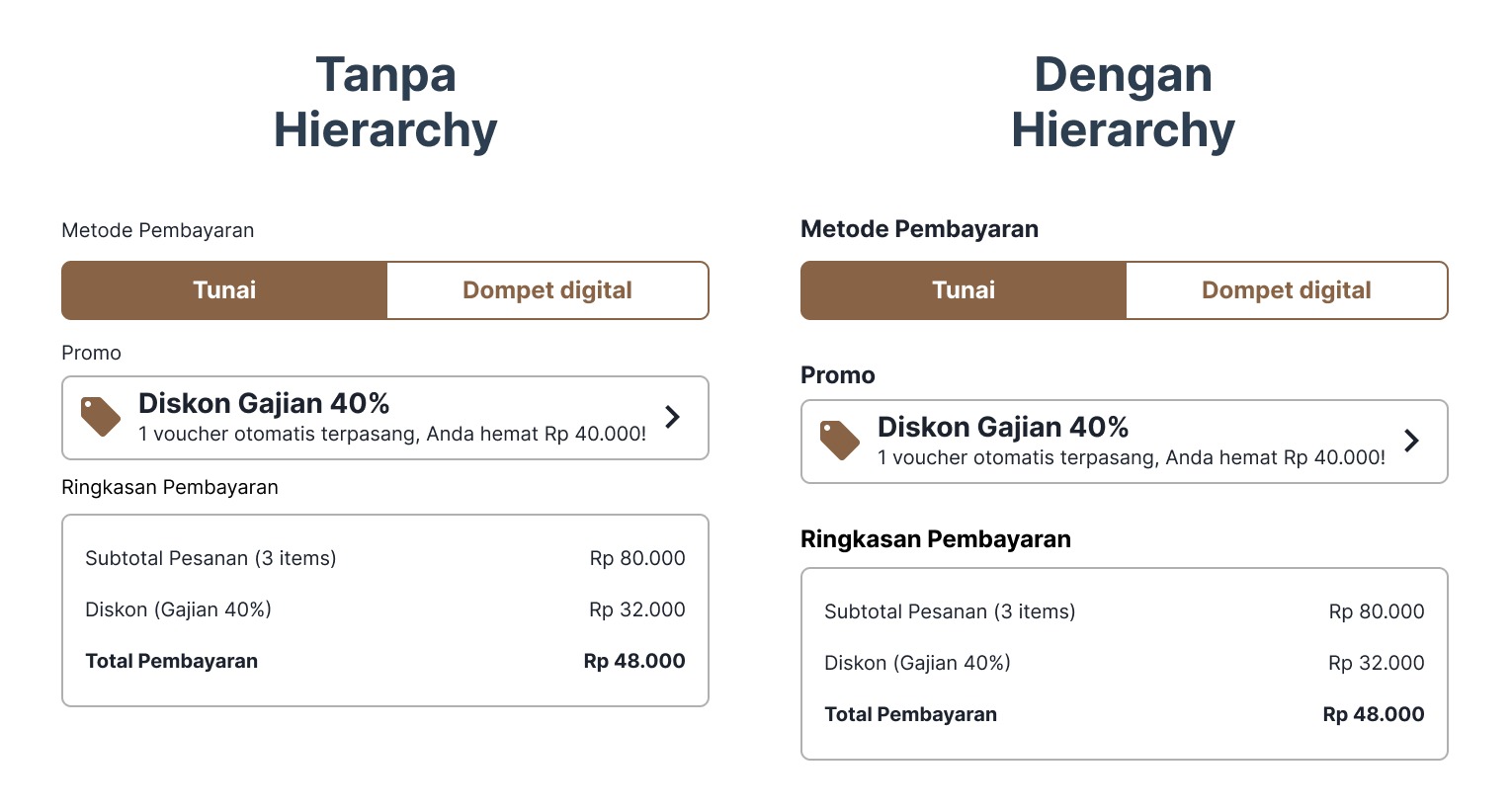The width and height of the screenshot is (1512, 810).
Task: Click the Dengan Hierarchy heading
Action: tap(1124, 103)
